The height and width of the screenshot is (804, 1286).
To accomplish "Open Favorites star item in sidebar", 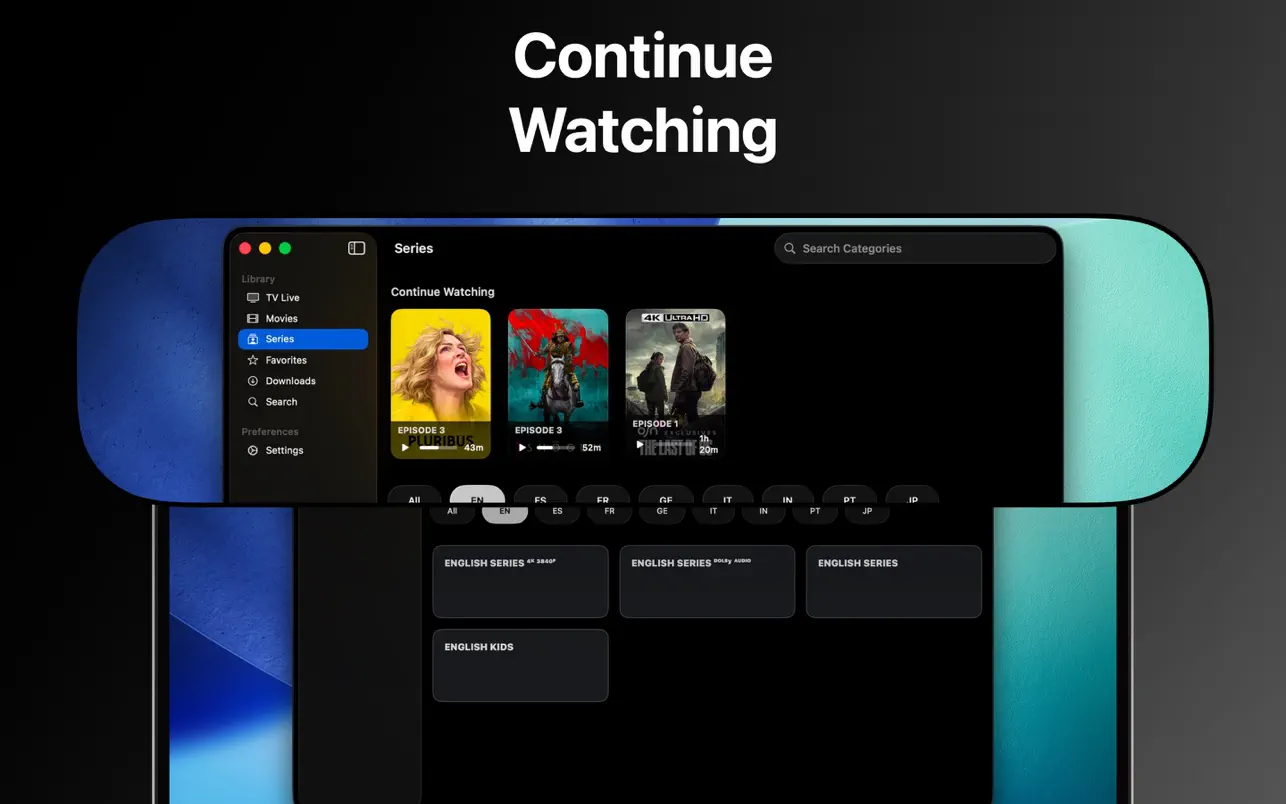I will [x=303, y=360].
